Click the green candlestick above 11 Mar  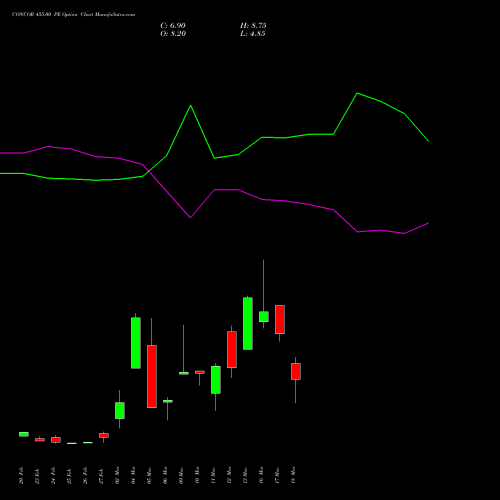pyautogui.click(x=216, y=380)
